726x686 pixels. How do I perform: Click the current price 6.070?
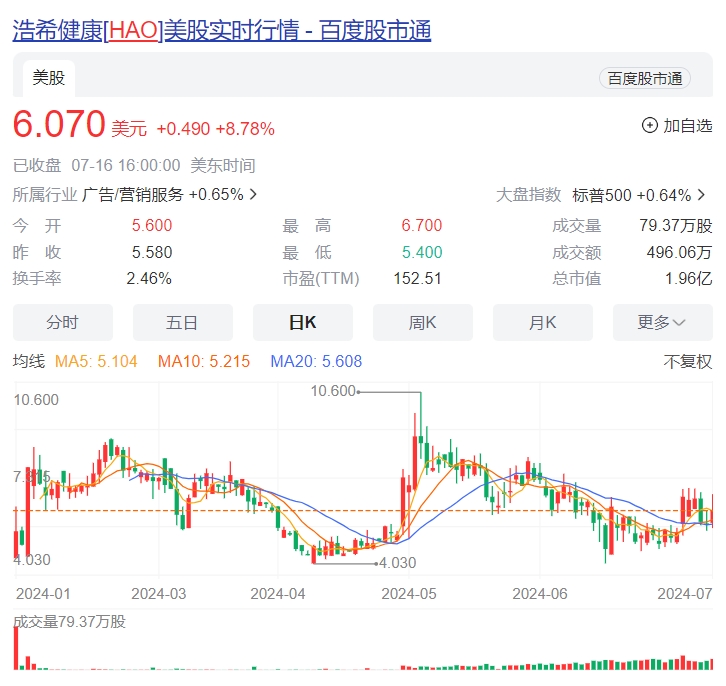point(59,124)
